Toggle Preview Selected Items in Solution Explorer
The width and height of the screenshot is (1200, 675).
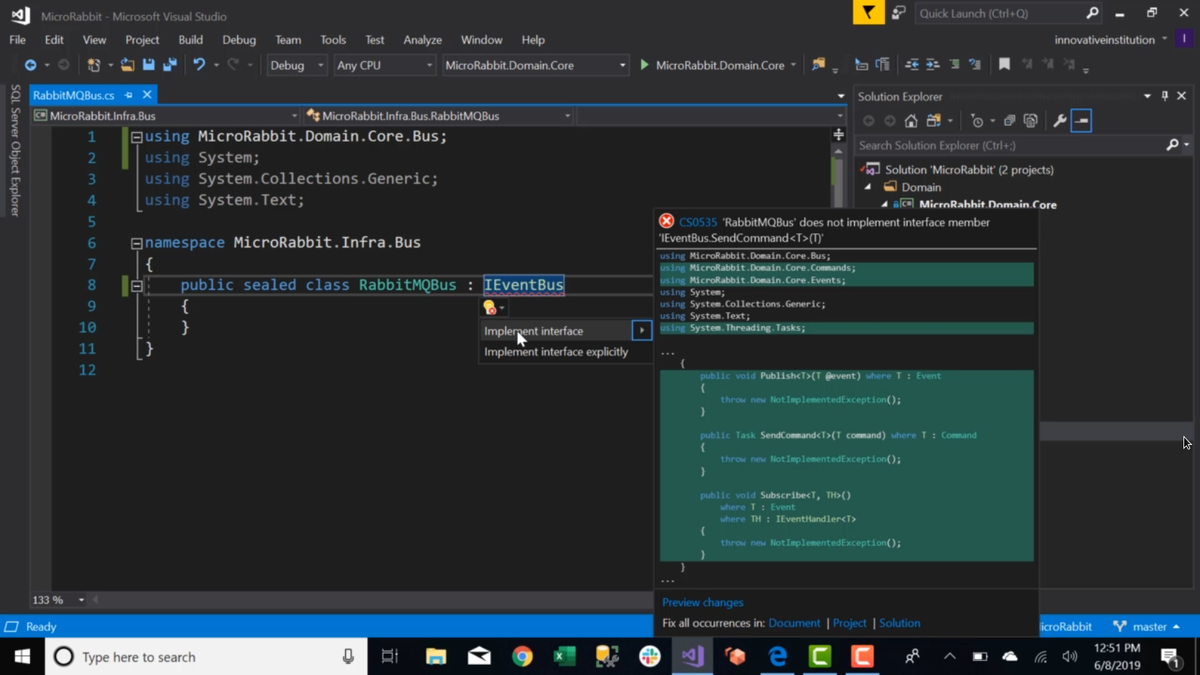[x=1081, y=121]
